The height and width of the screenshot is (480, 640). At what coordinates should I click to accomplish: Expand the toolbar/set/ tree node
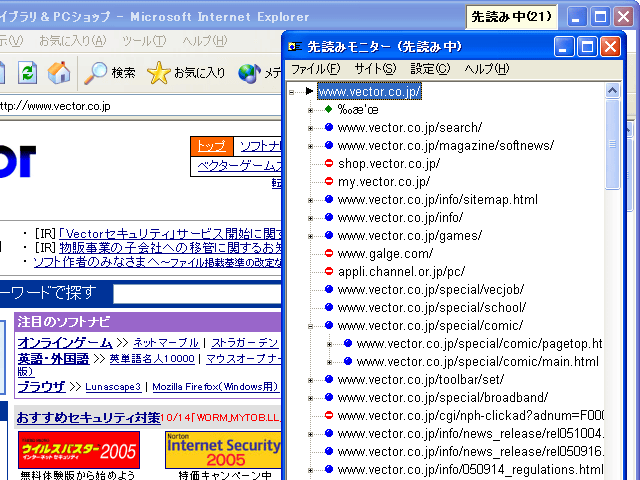tap(310, 380)
